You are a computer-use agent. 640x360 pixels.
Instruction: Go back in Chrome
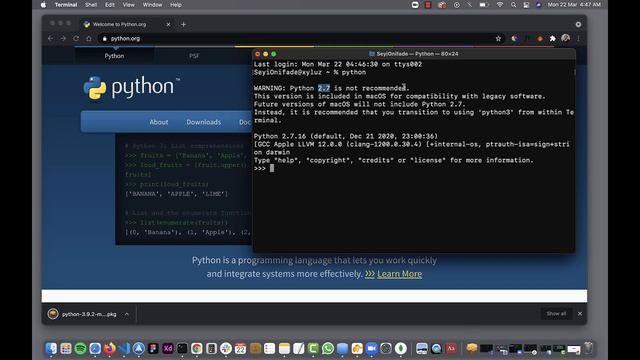[51, 38]
